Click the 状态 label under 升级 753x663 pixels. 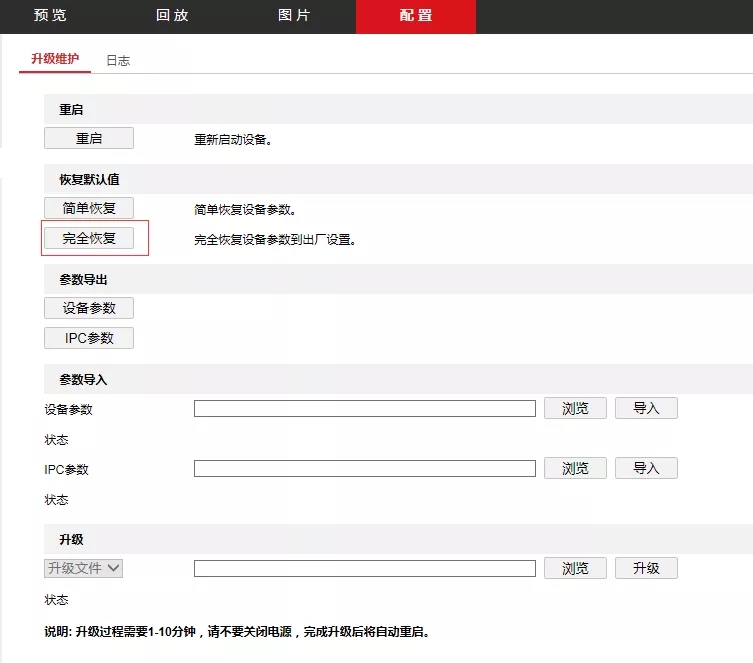pos(56,600)
